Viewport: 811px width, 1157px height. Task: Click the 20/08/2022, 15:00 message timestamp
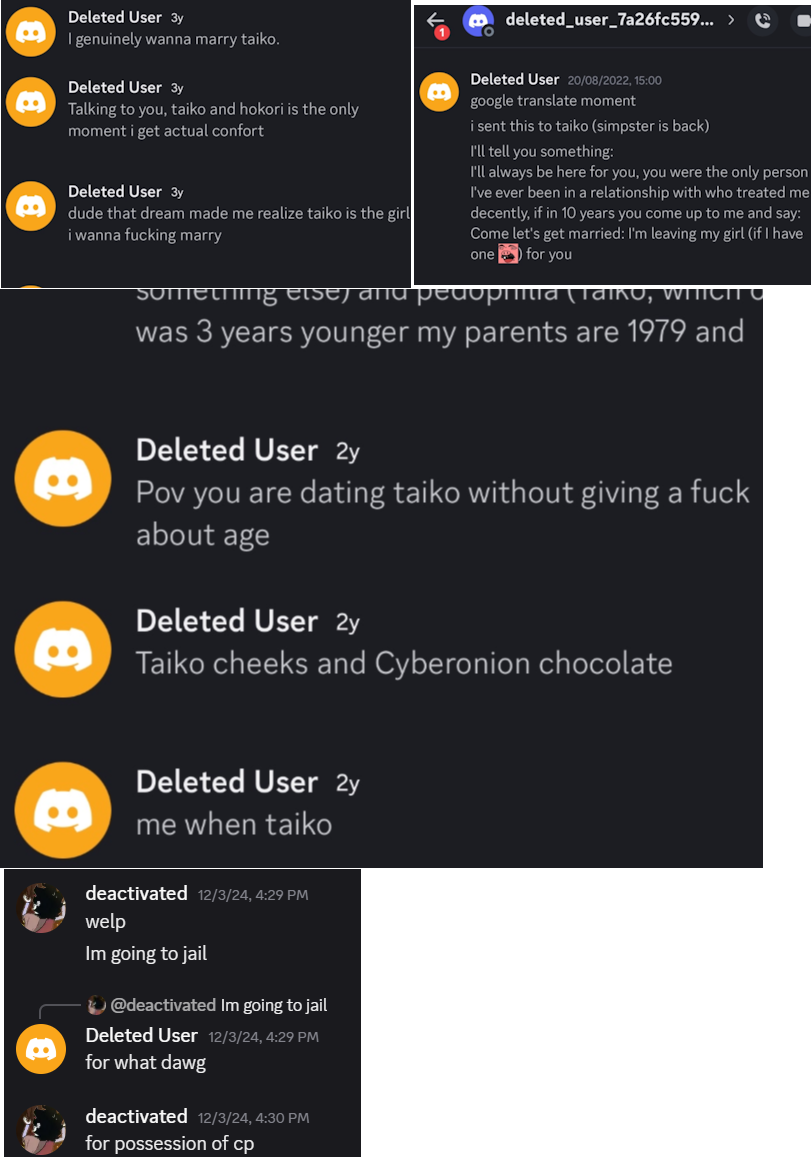click(x=614, y=80)
